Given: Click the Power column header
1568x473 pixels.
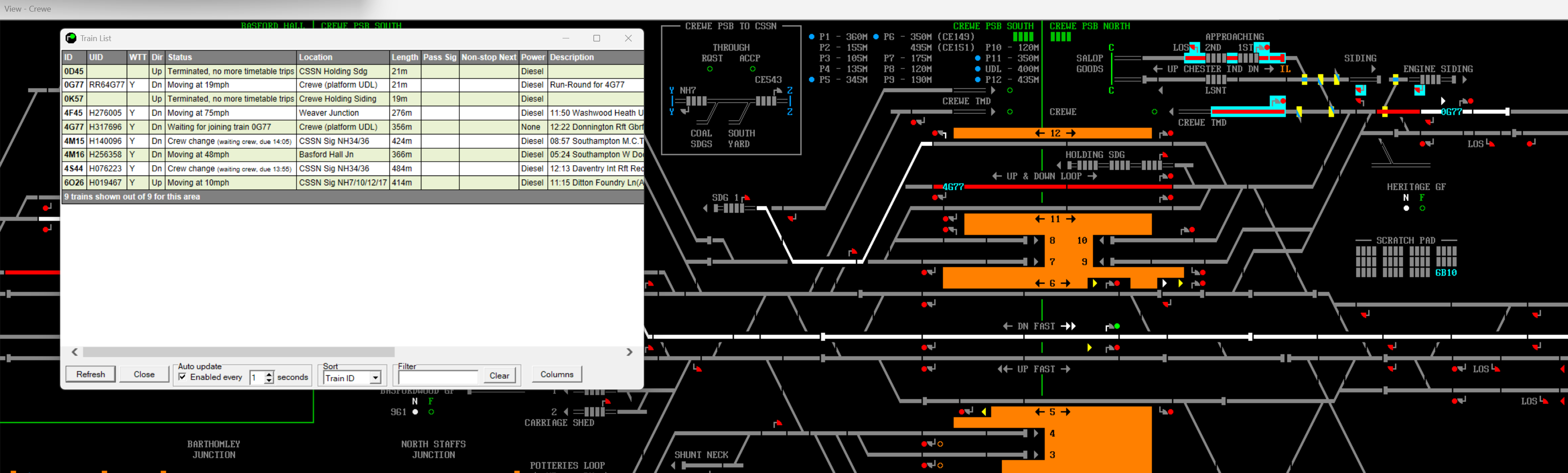Looking at the screenshot, I should tap(533, 57).
